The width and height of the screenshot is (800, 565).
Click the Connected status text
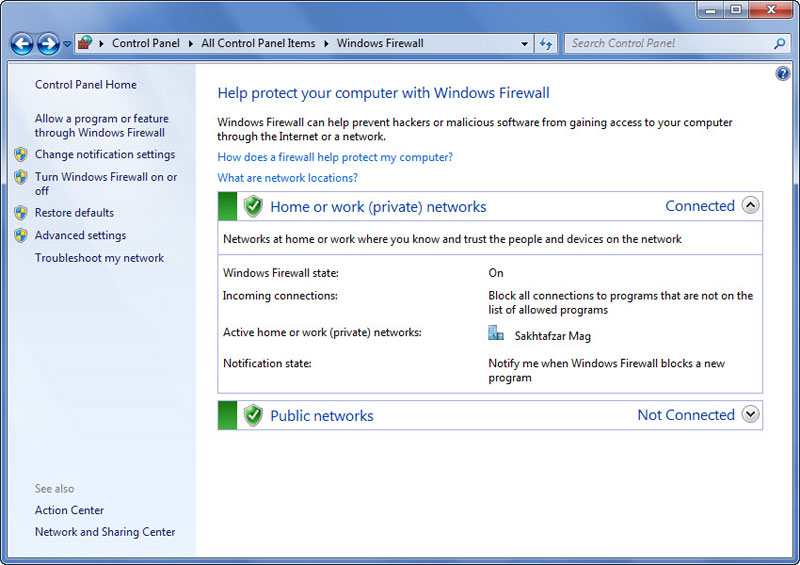pyautogui.click(x=699, y=206)
